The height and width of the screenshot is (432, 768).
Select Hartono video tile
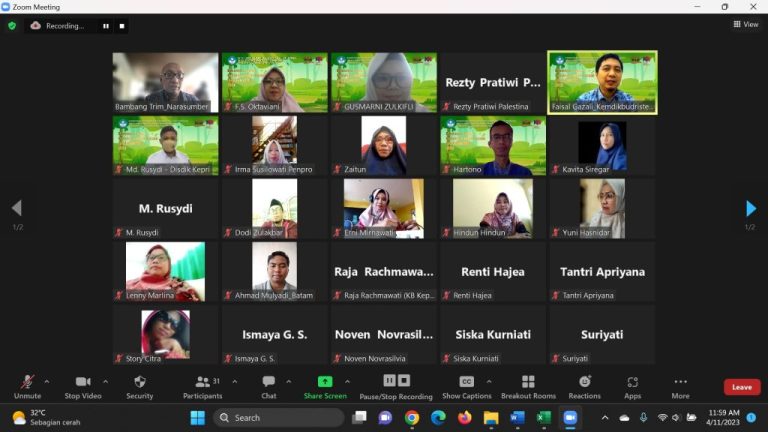[x=493, y=145]
